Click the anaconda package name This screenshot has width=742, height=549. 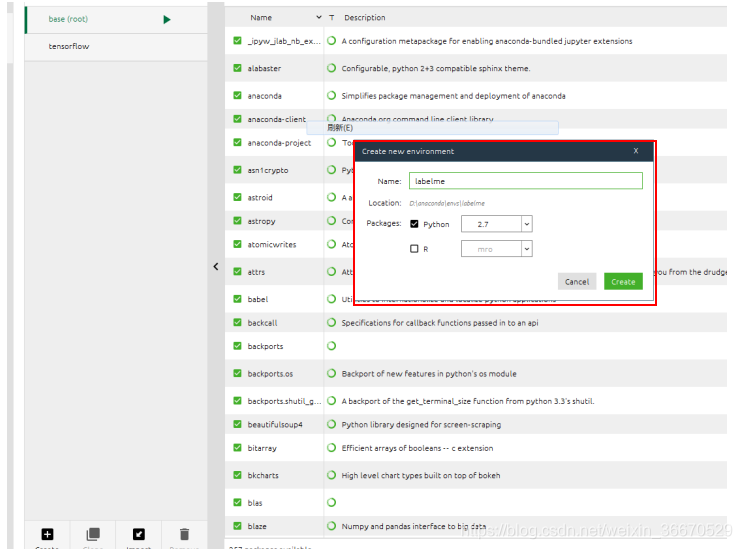pyautogui.click(x=265, y=96)
